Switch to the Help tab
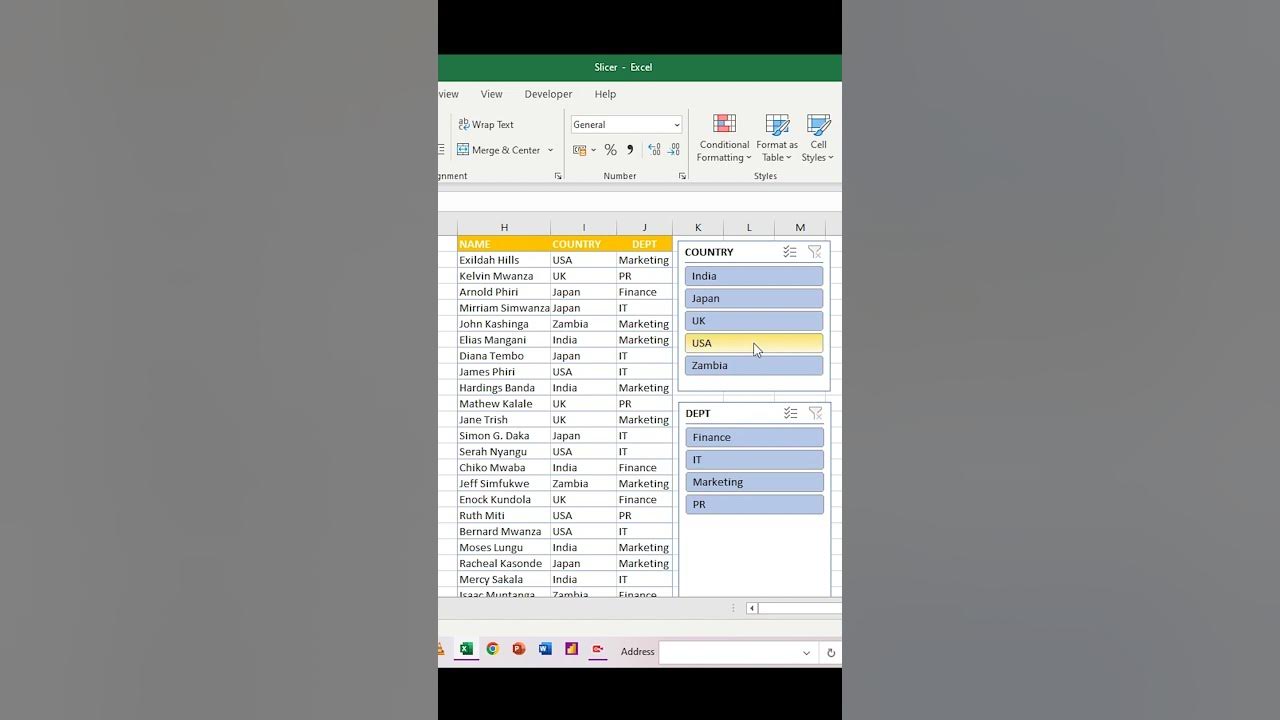The height and width of the screenshot is (720, 1280). point(605,94)
